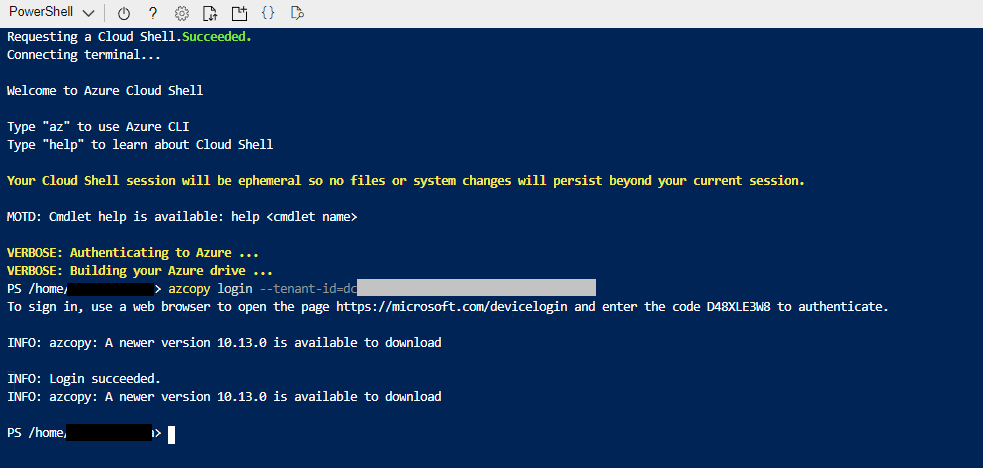
Task: Click the 'Welcome to Azure Cloud Shell' line
Action: [105, 91]
